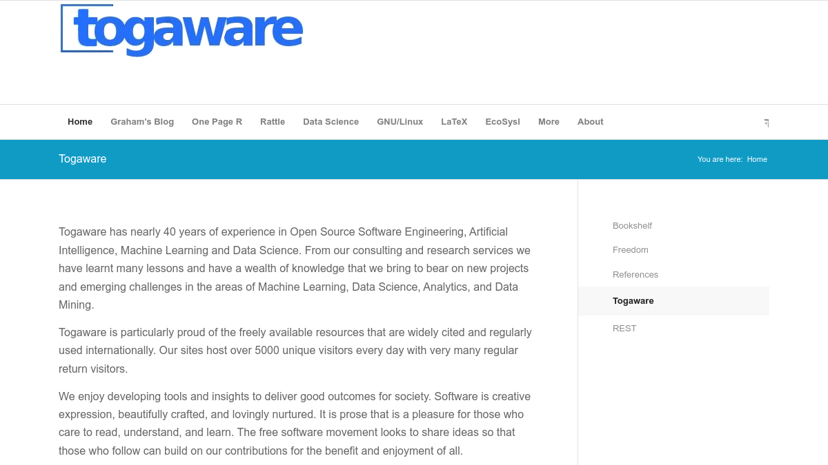
Task: Open the Data Science menu
Action: [x=331, y=122]
